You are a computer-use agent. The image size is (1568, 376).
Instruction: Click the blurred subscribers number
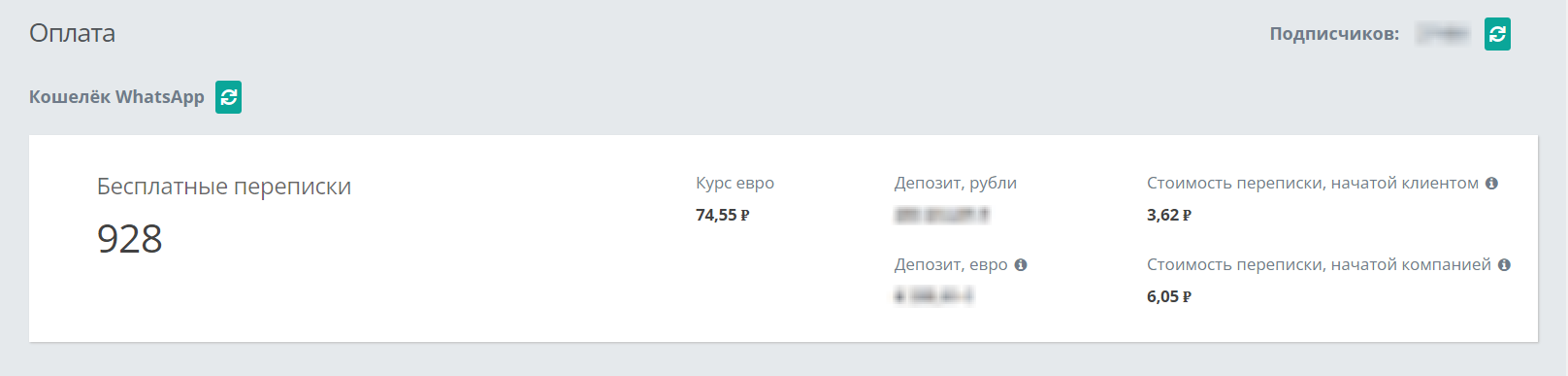[1443, 34]
